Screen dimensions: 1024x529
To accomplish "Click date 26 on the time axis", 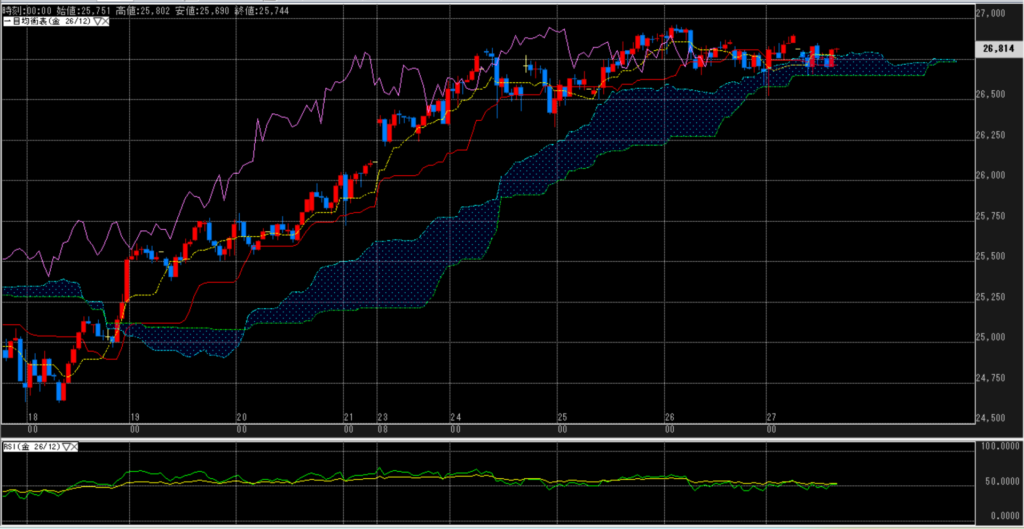I will 669,418.
